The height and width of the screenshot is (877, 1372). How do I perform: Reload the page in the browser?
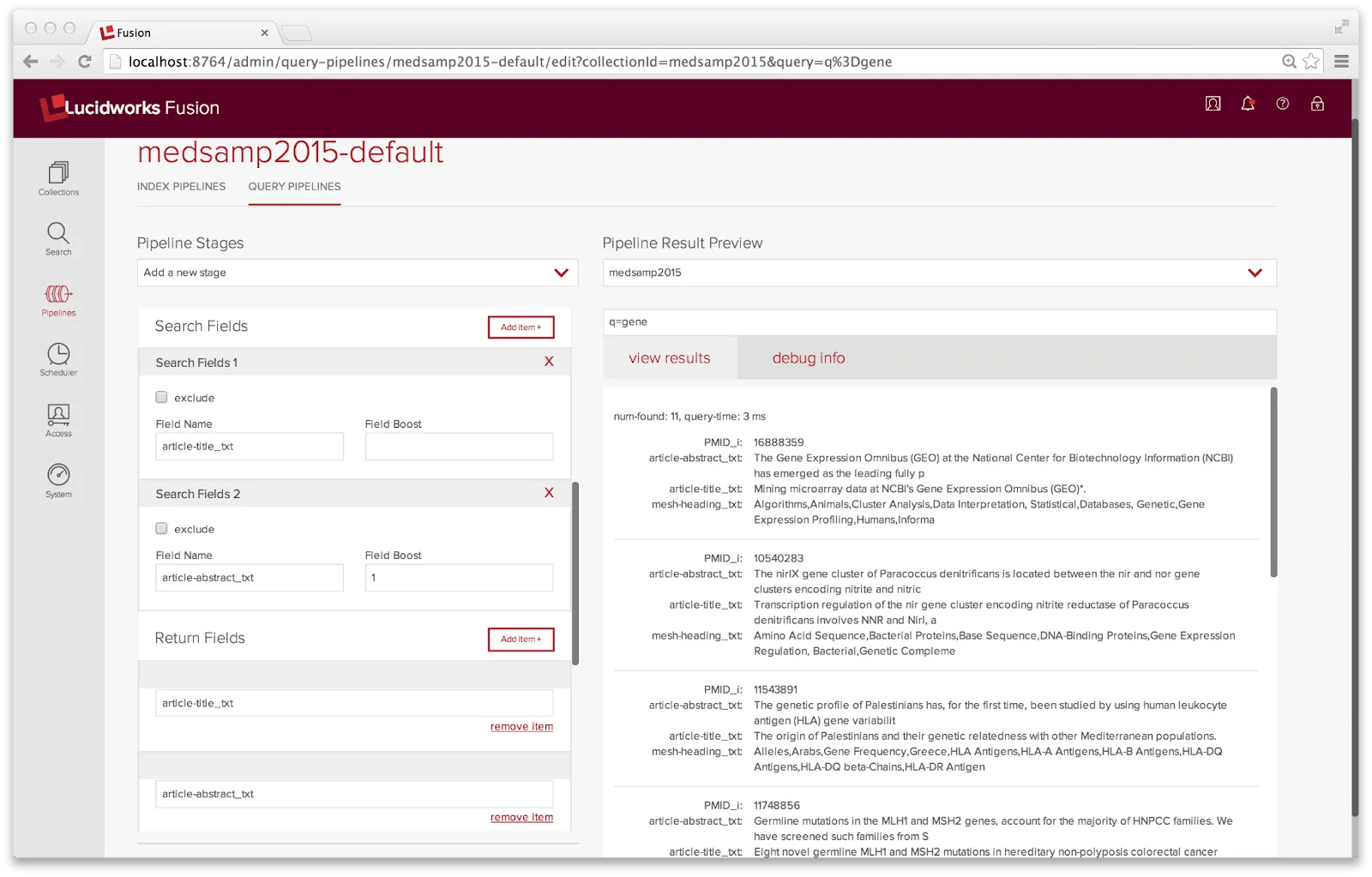click(84, 62)
